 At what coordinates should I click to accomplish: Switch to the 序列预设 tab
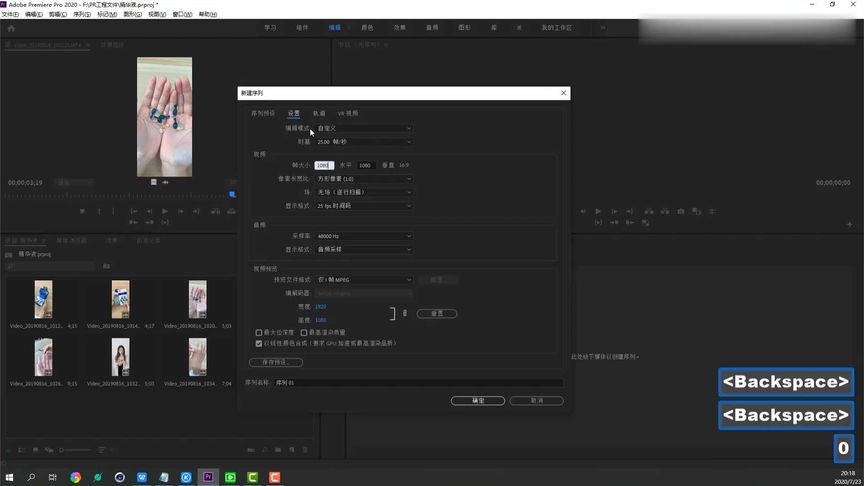pyautogui.click(x=263, y=113)
